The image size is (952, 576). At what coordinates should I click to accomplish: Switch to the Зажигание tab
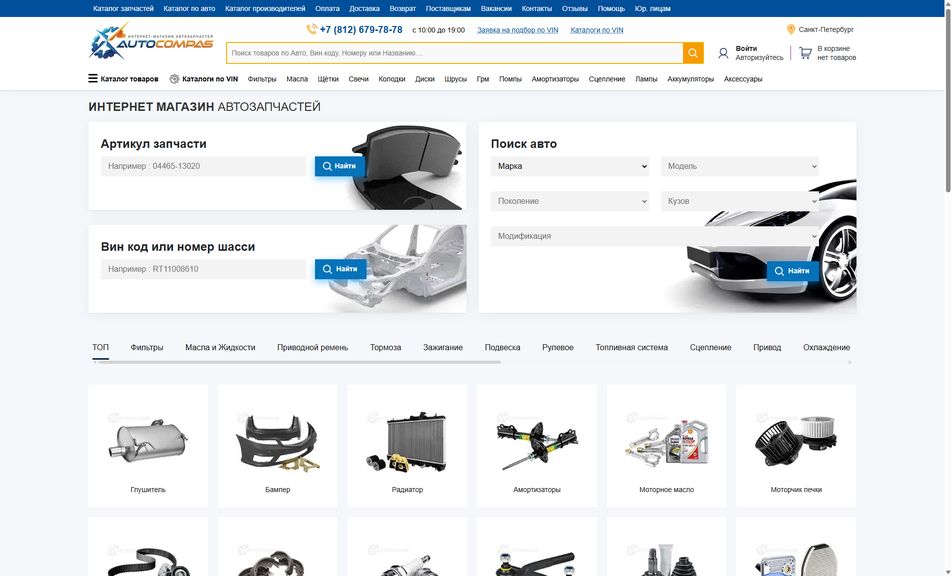click(x=443, y=347)
